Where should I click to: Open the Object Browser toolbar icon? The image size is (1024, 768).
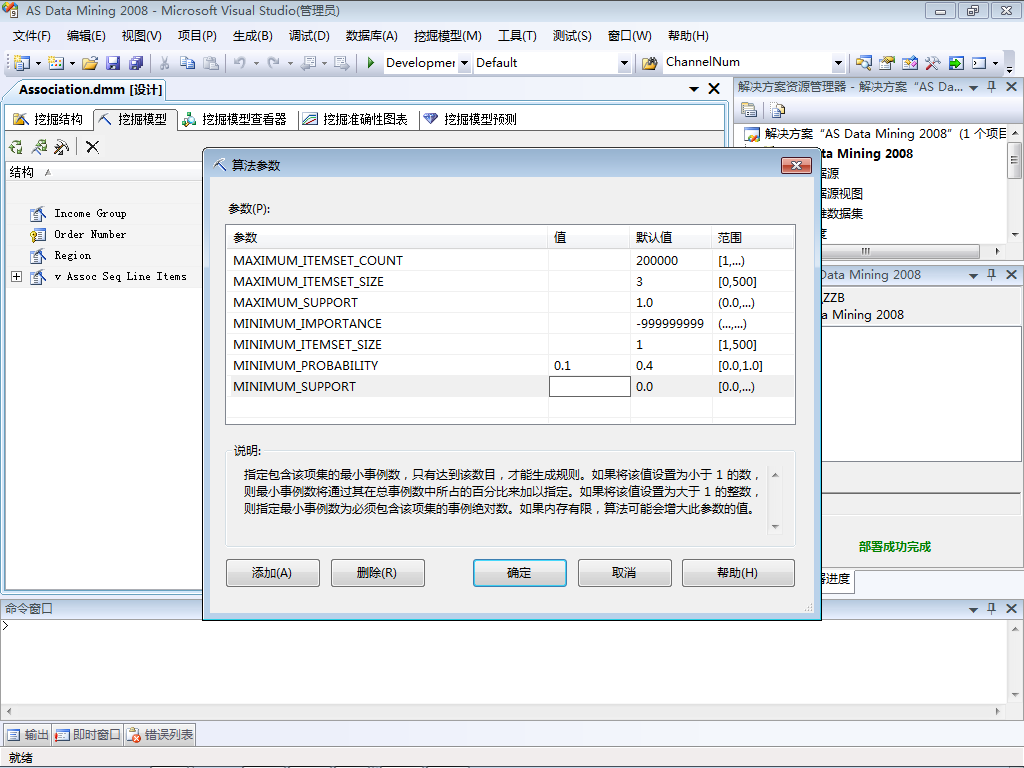point(910,63)
